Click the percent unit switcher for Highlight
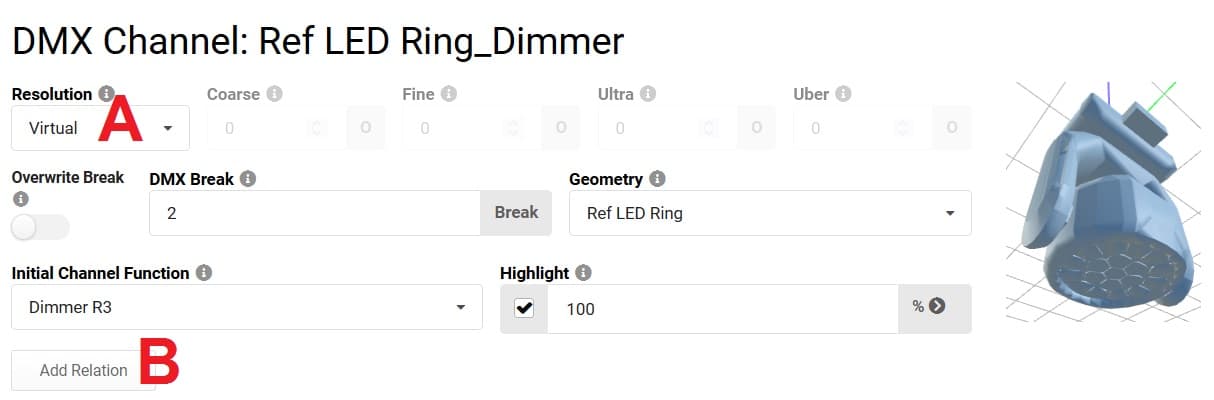This screenshot has width=1214, height=400. pos(934,307)
